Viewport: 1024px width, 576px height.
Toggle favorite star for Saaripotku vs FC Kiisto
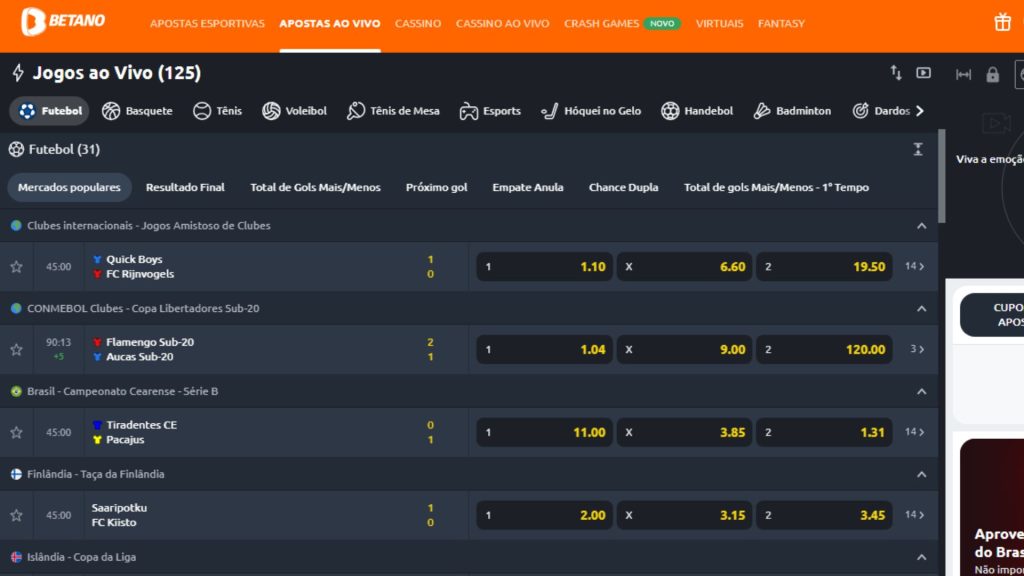pyautogui.click(x=16, y=515)
